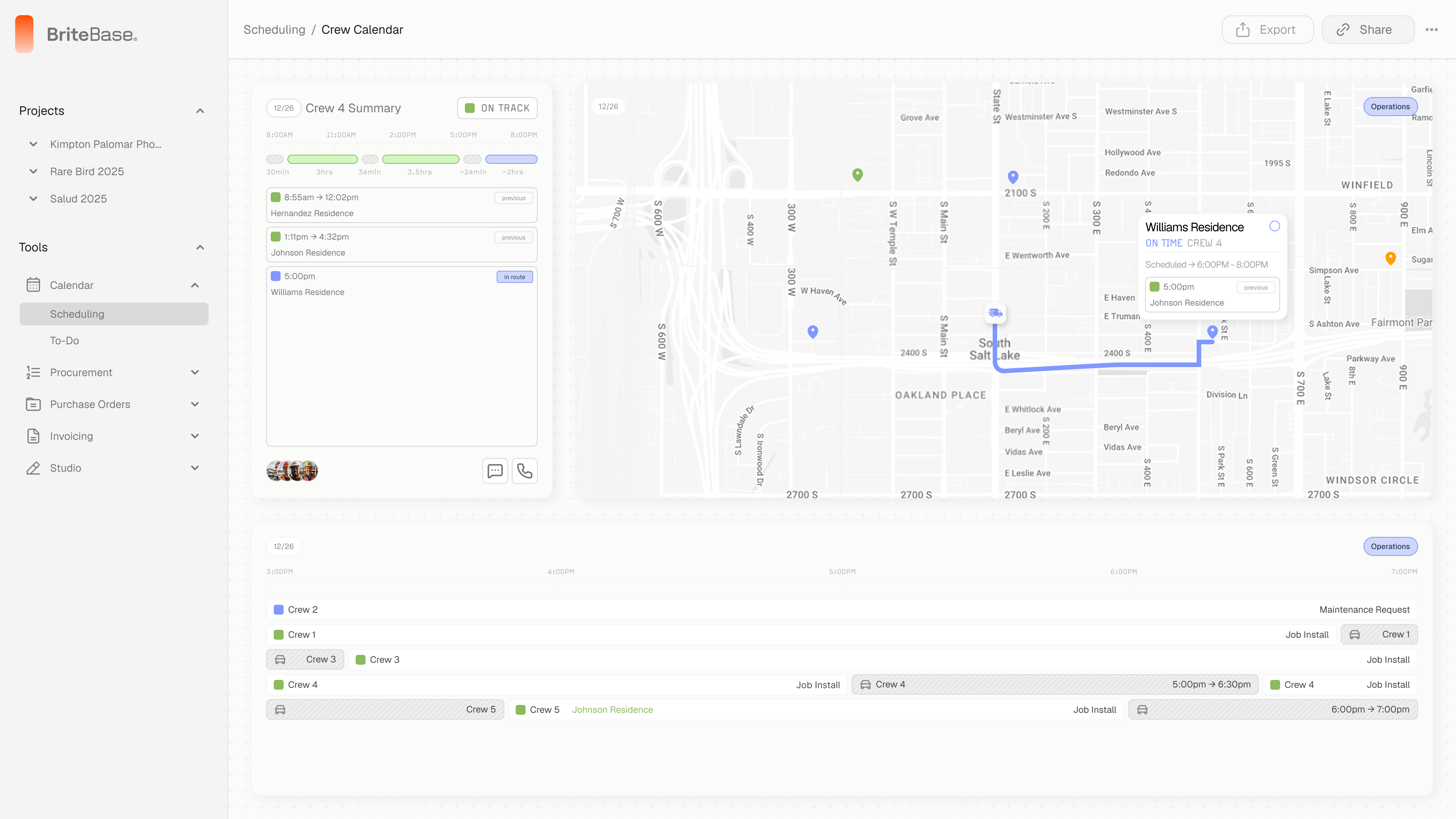Viewport: 1456px width, 819px height.
Task: Select the Williams Residence radio circle
Action: 1274,226
